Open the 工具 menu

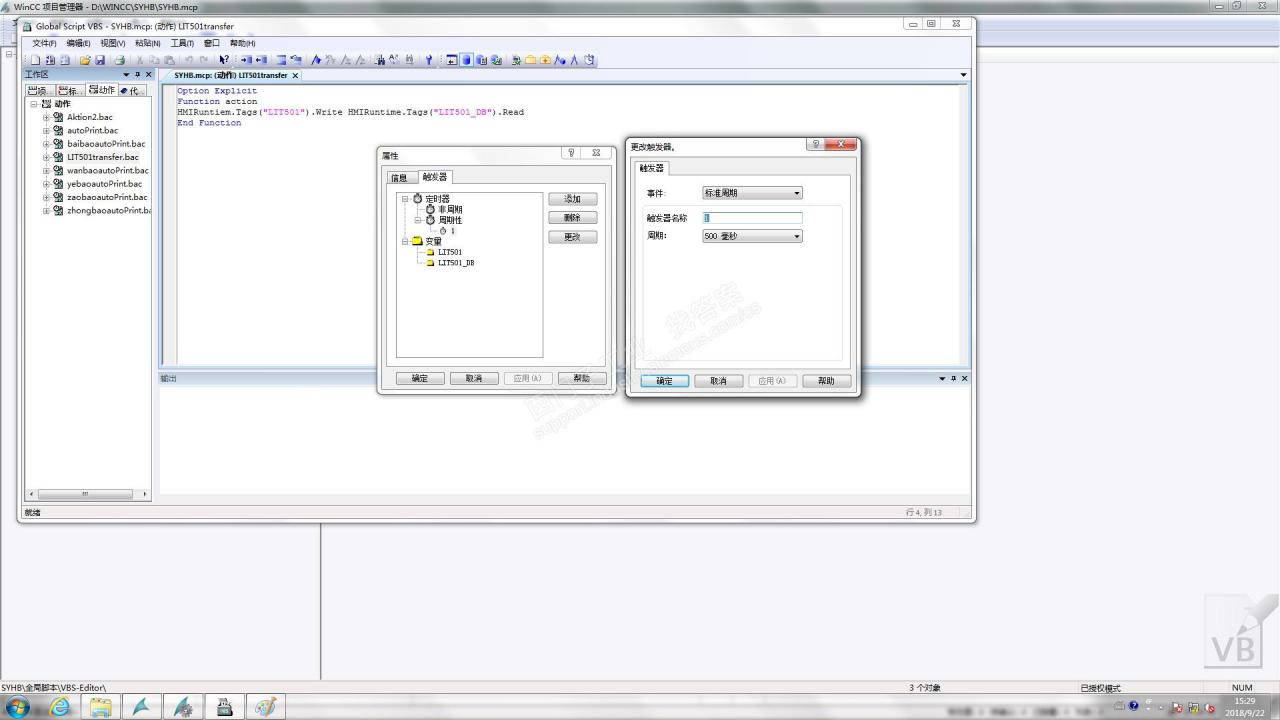point(182,43)
